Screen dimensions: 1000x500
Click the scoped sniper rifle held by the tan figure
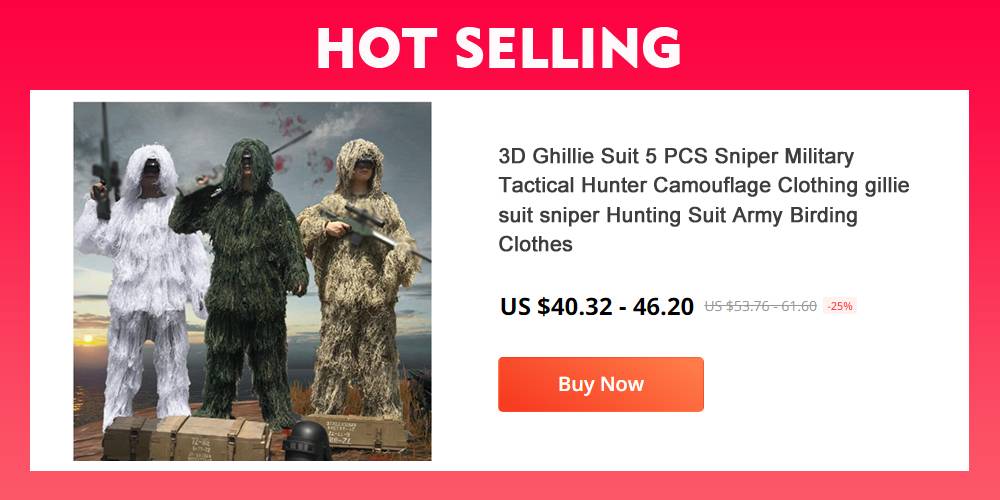pos(375,233)
